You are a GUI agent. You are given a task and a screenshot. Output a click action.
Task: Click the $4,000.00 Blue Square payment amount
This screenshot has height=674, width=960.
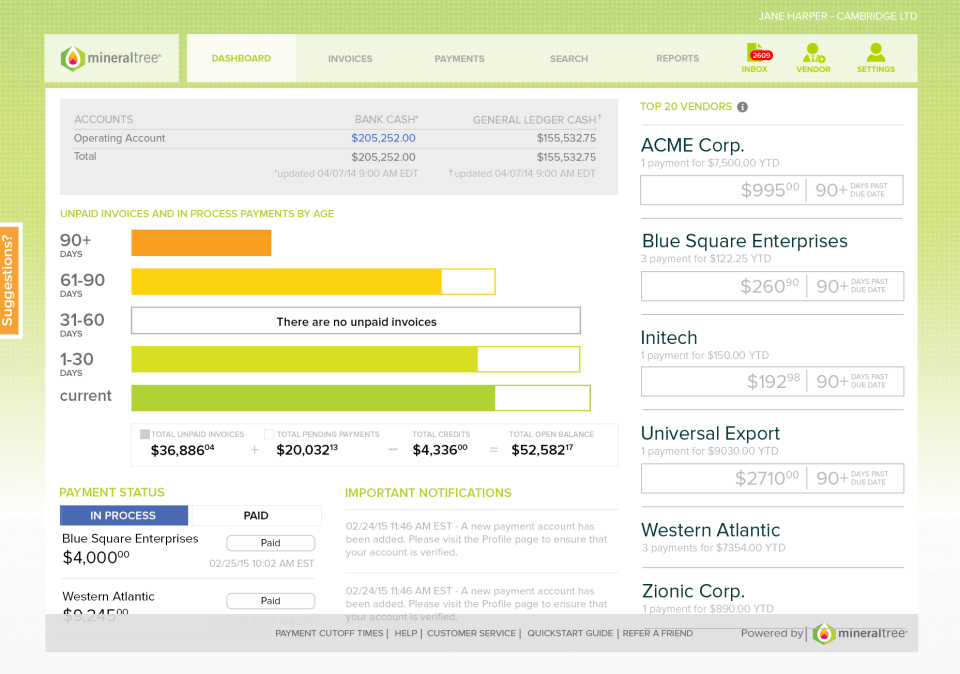[96, 558]
